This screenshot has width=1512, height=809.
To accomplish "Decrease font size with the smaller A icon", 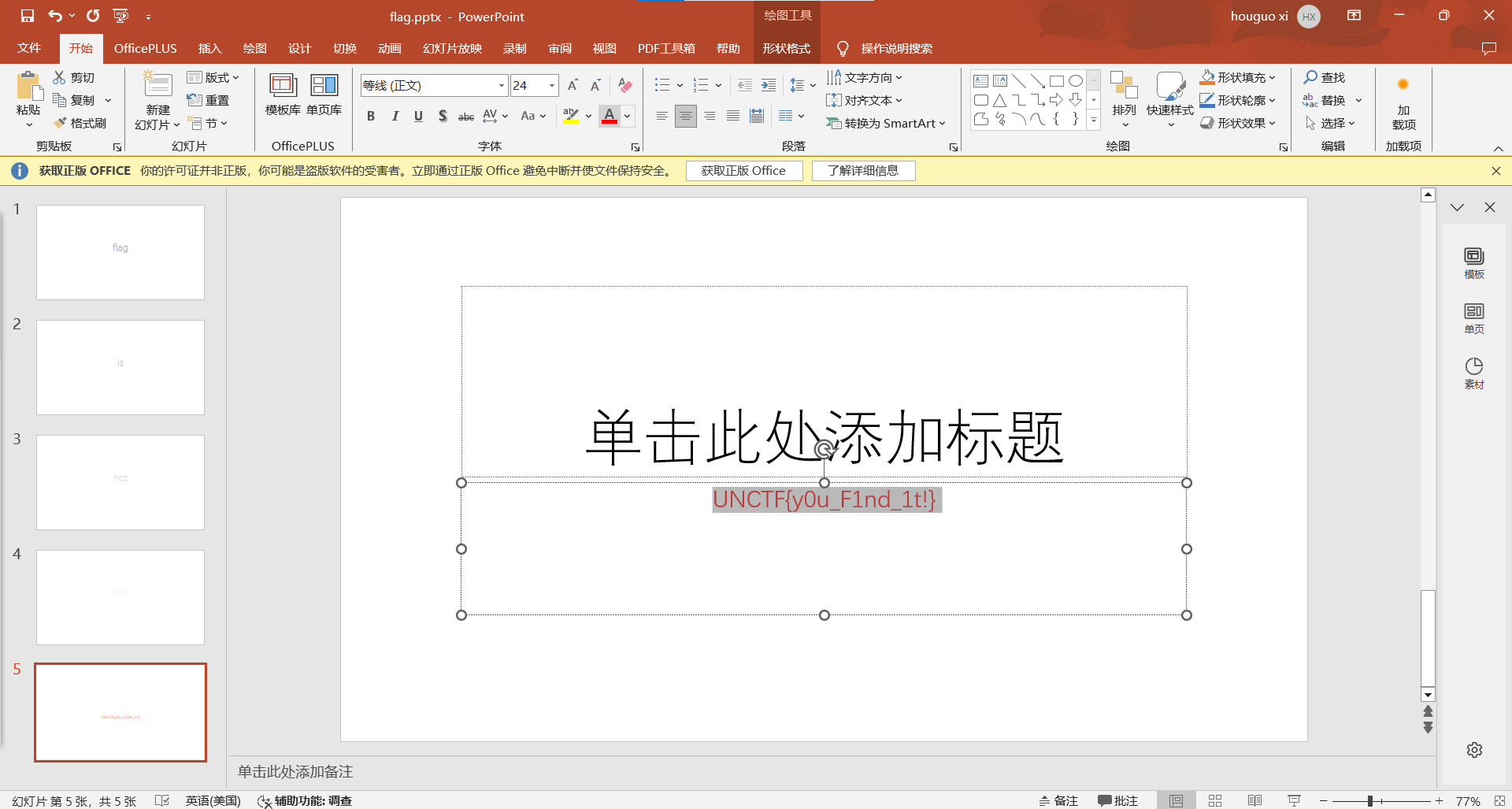I will click(596, 85).
